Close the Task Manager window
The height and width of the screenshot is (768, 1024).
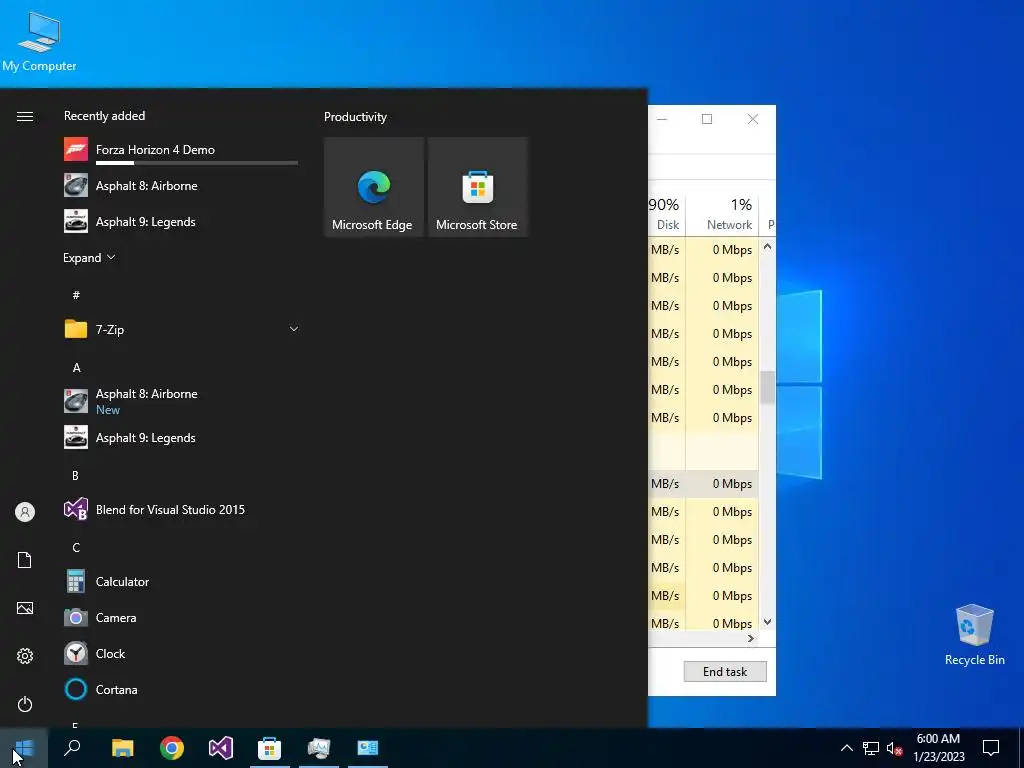click(x=753, y=119)
